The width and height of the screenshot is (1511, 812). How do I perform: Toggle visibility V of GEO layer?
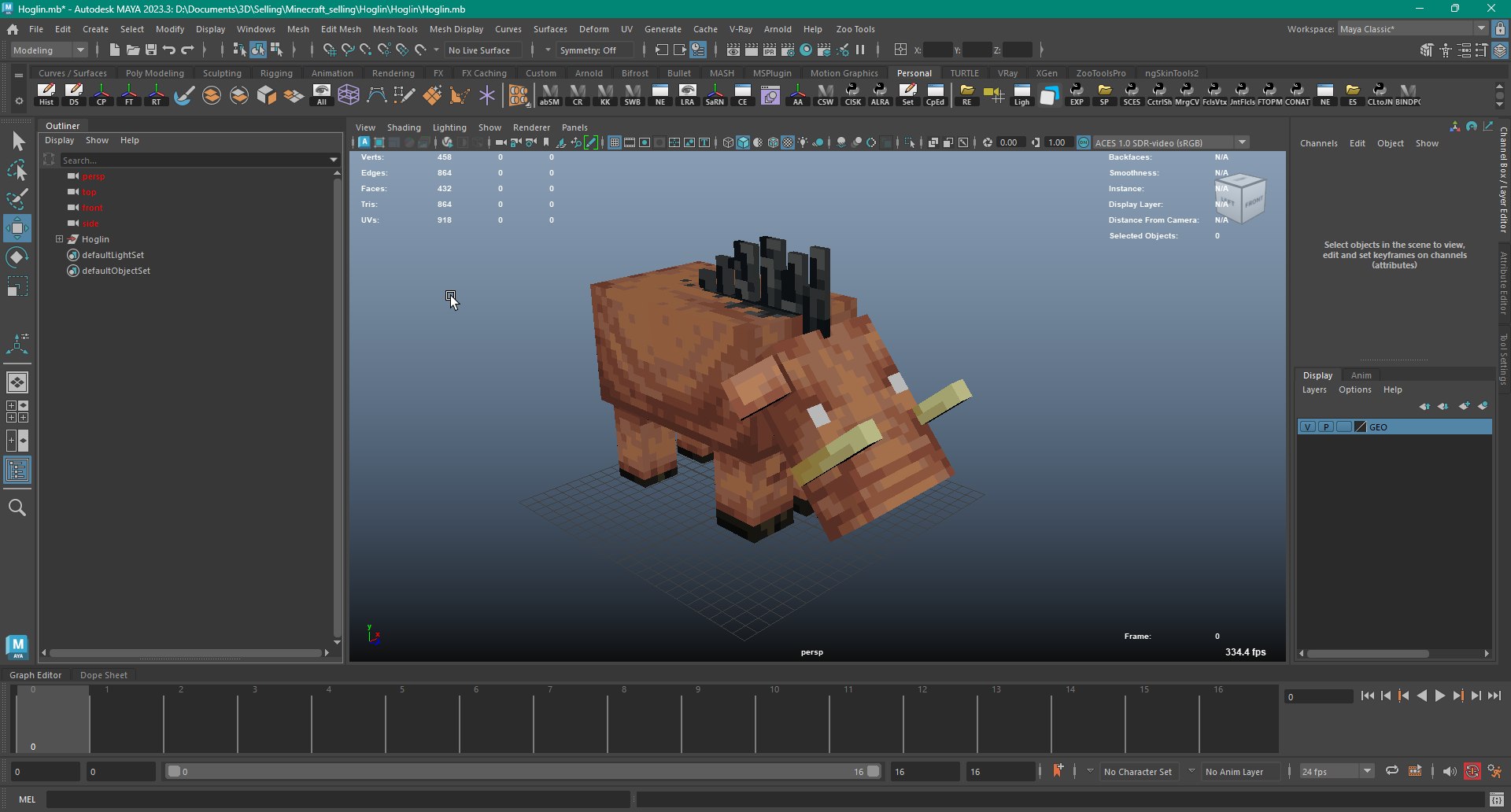1307,426
